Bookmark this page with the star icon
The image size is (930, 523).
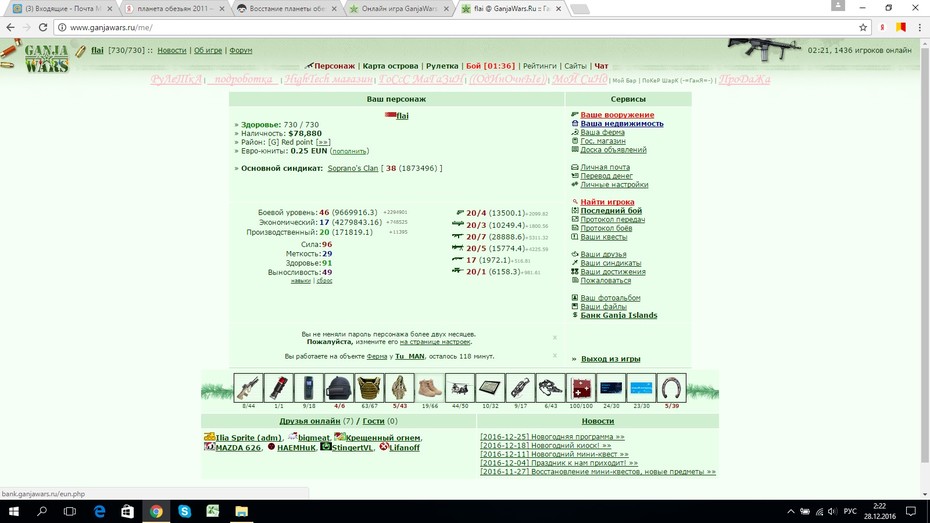click(863, 27)
